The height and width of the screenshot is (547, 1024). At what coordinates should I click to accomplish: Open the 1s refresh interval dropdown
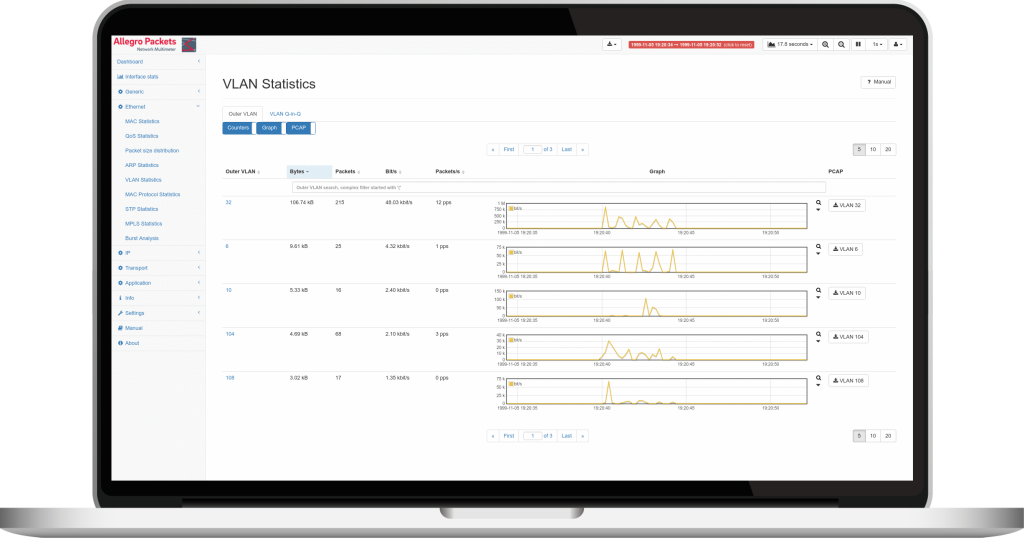point(876,45)
